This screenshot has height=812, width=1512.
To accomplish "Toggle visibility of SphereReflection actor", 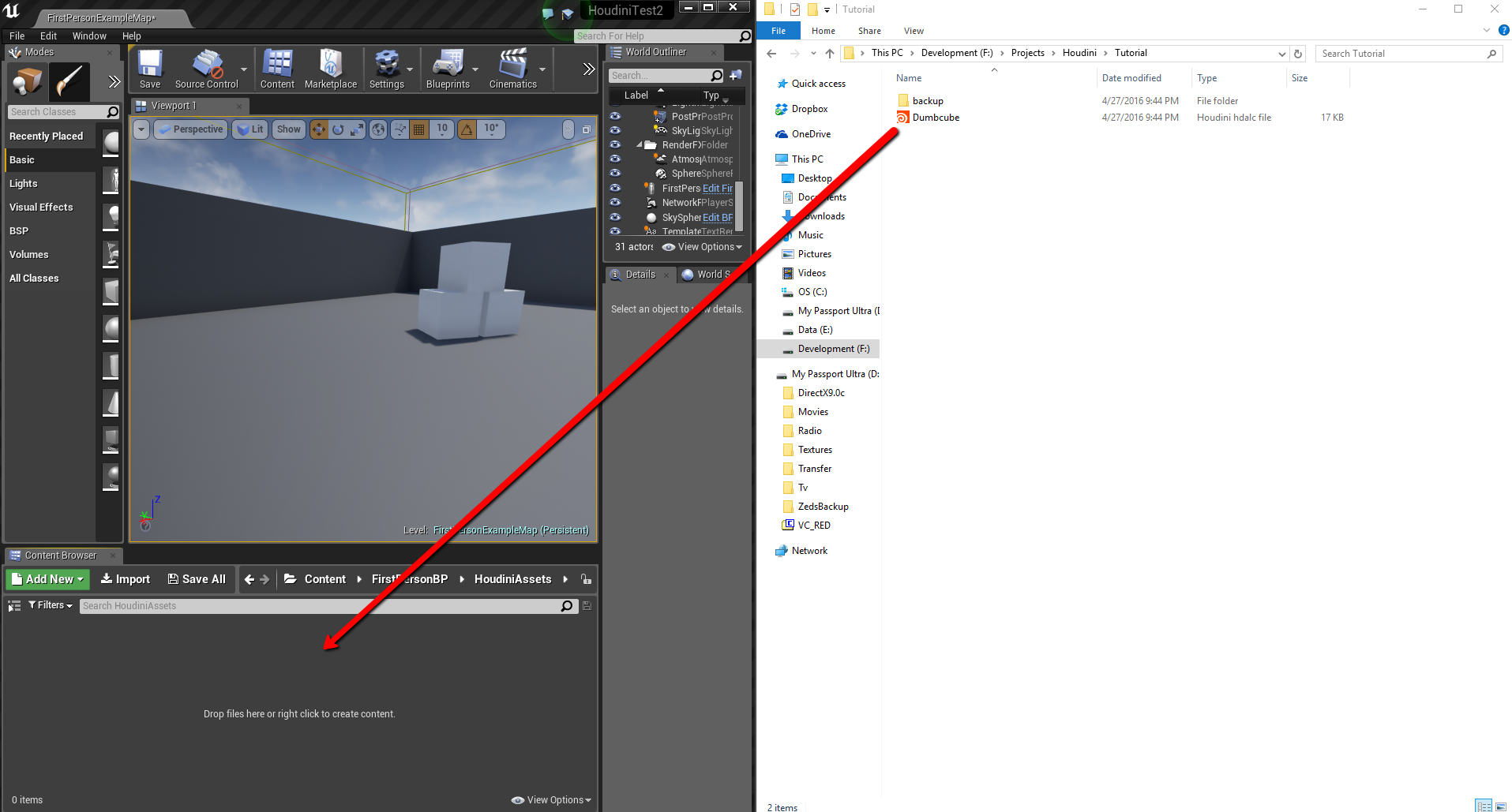I will (615, 173).
